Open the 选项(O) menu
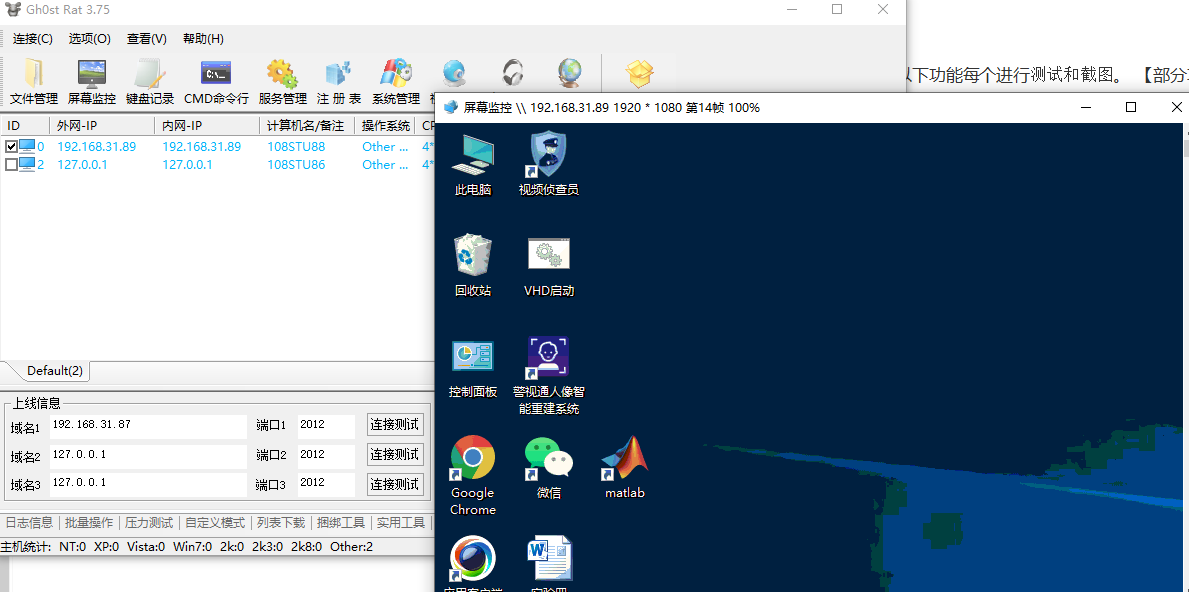 [89, 39]
